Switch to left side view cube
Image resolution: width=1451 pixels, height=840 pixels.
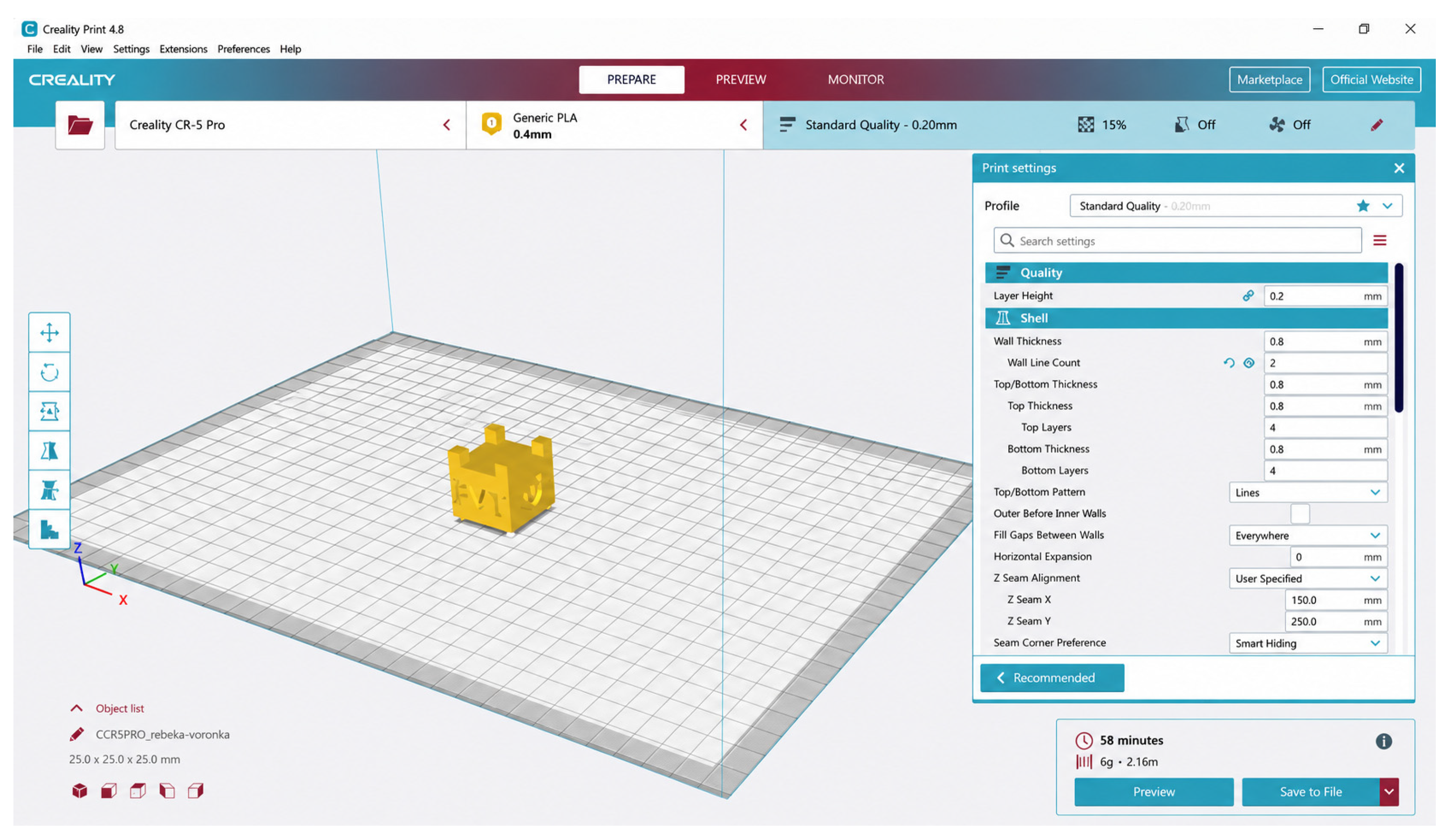[167, 790]
